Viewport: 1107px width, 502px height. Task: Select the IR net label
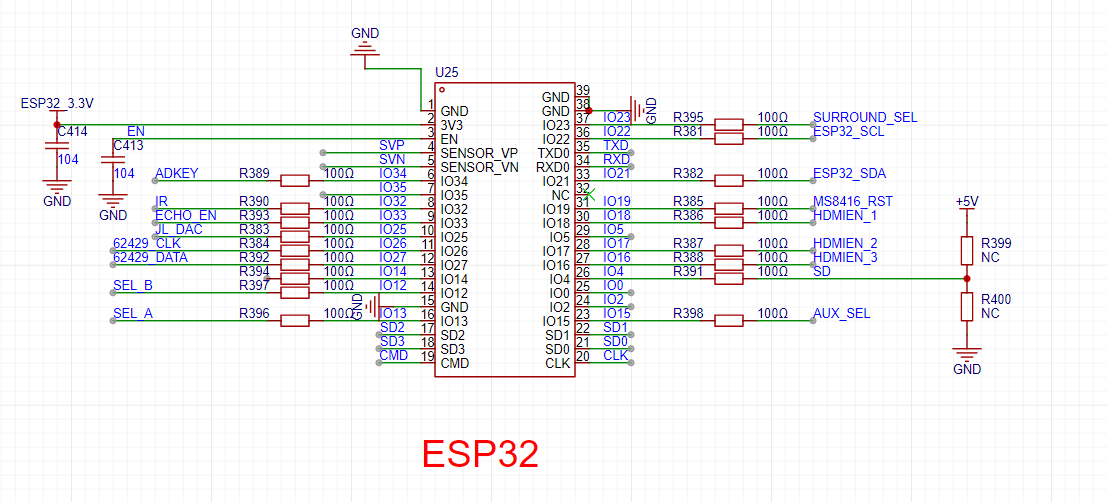coord(160,201)
